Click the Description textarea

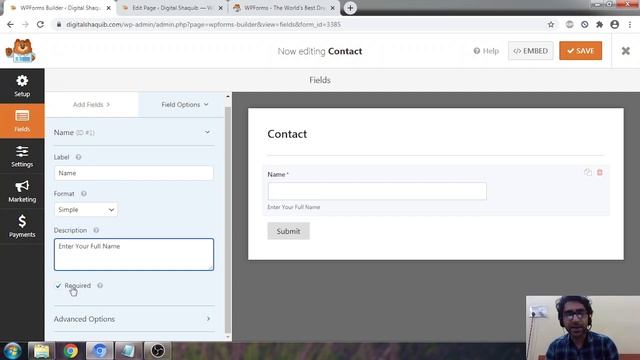(x=134, y=254)
